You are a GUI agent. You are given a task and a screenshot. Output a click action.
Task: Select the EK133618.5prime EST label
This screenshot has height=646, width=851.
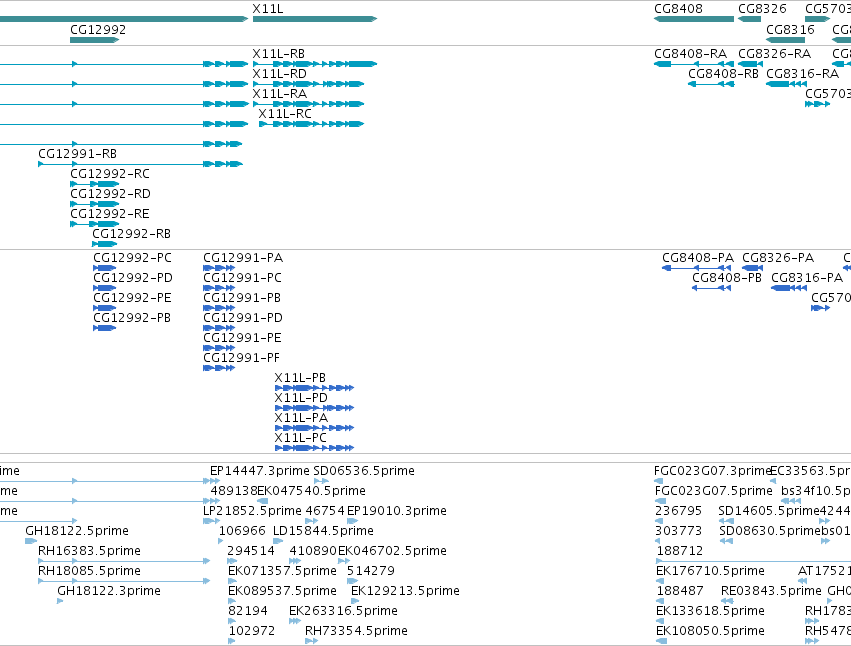(710, 612)
